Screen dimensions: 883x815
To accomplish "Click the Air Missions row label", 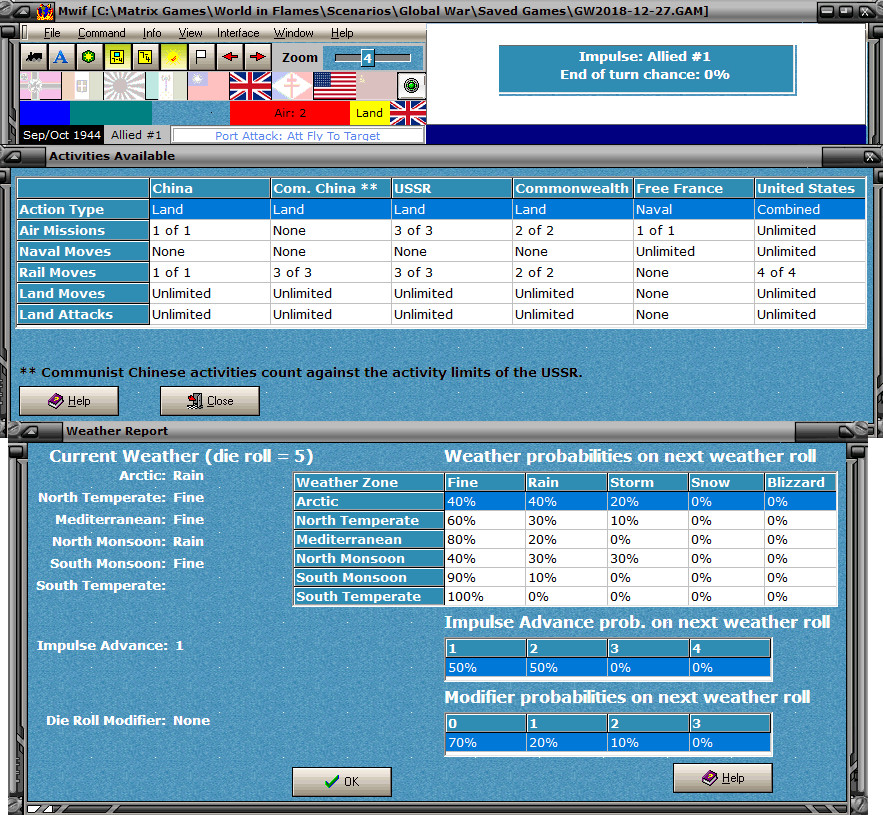I will pyautogui.click(x=83, y=230).
